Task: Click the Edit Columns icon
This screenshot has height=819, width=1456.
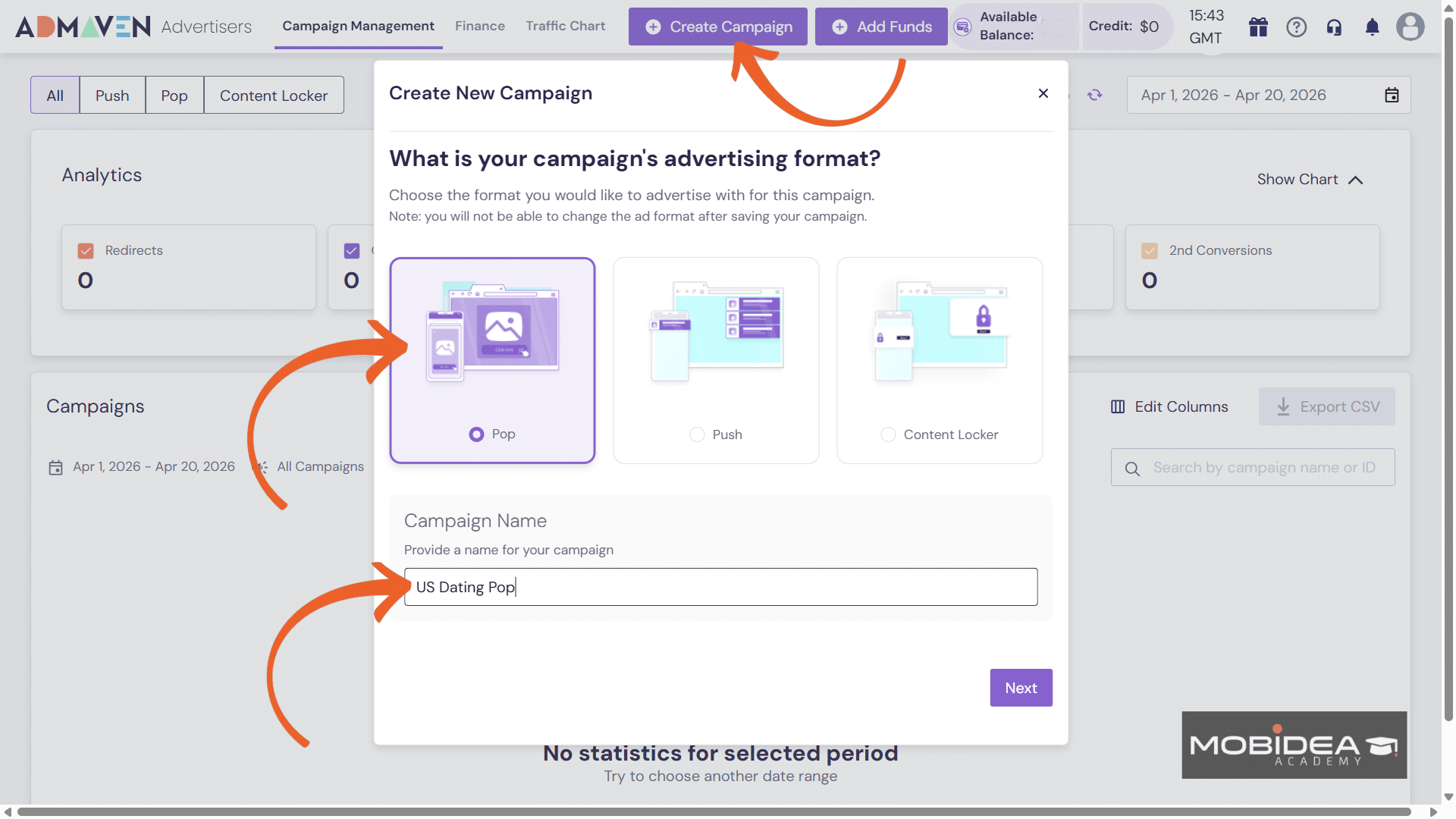Action: pos(1118,406)
